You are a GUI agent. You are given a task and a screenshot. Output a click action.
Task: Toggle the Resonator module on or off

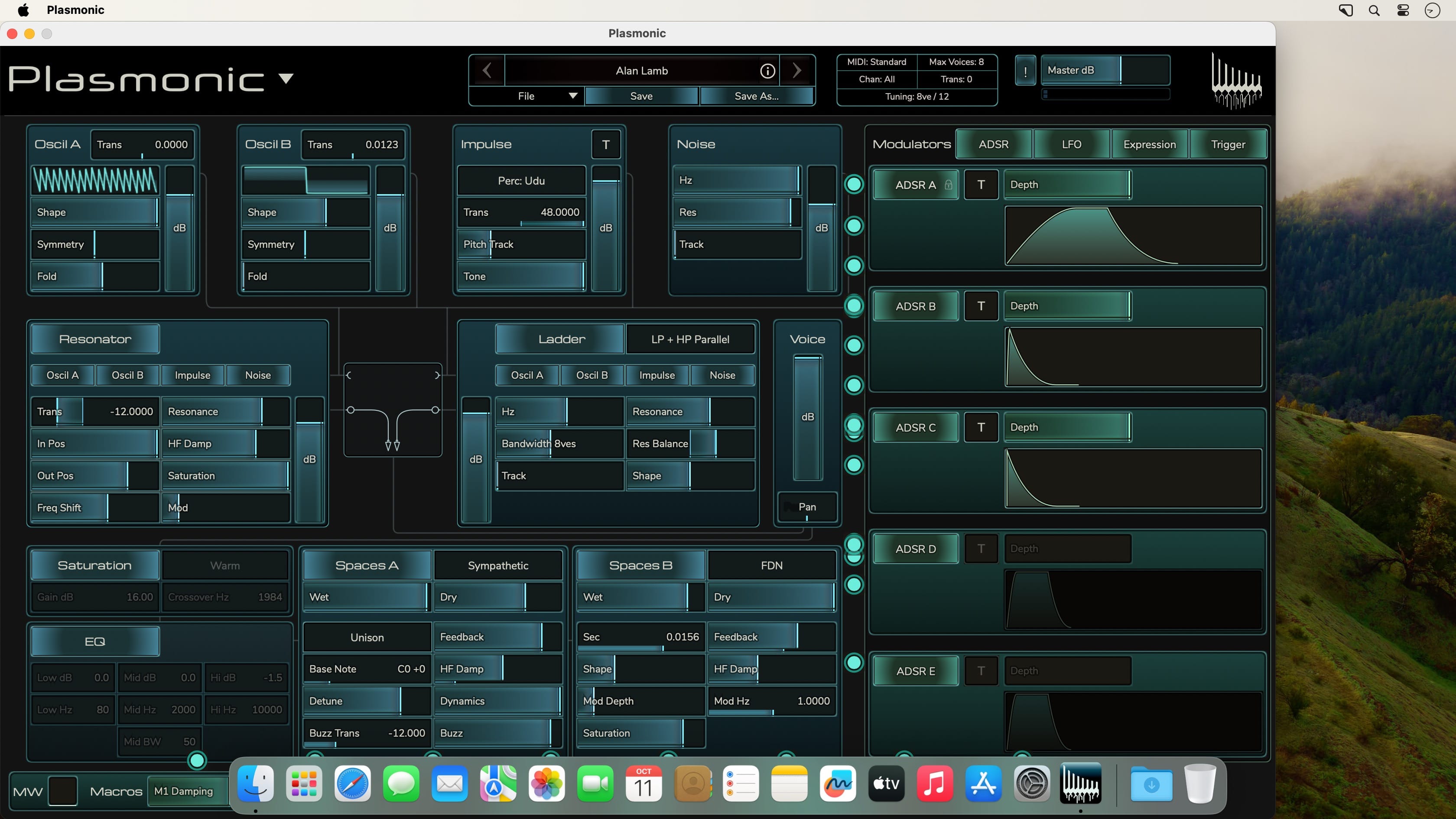click(x=95, y=339)
